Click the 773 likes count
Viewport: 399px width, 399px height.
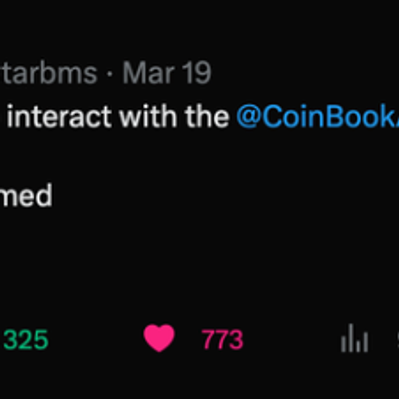tap(222, 340)
